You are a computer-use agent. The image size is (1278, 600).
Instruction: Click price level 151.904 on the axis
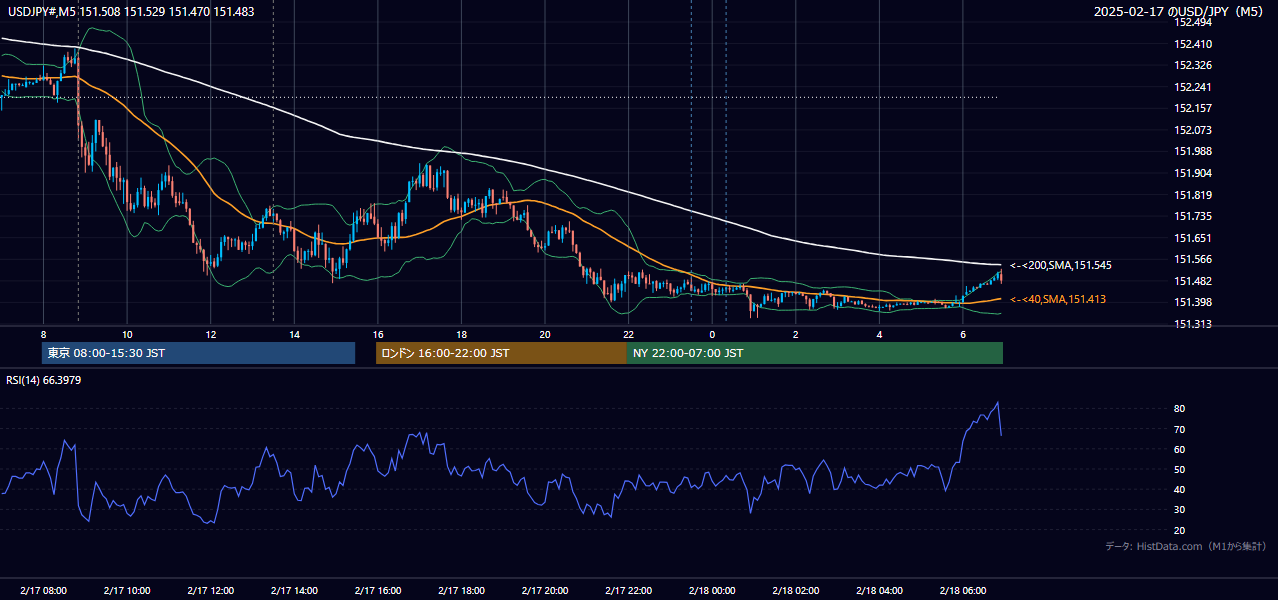click(x=1193, y=173)
